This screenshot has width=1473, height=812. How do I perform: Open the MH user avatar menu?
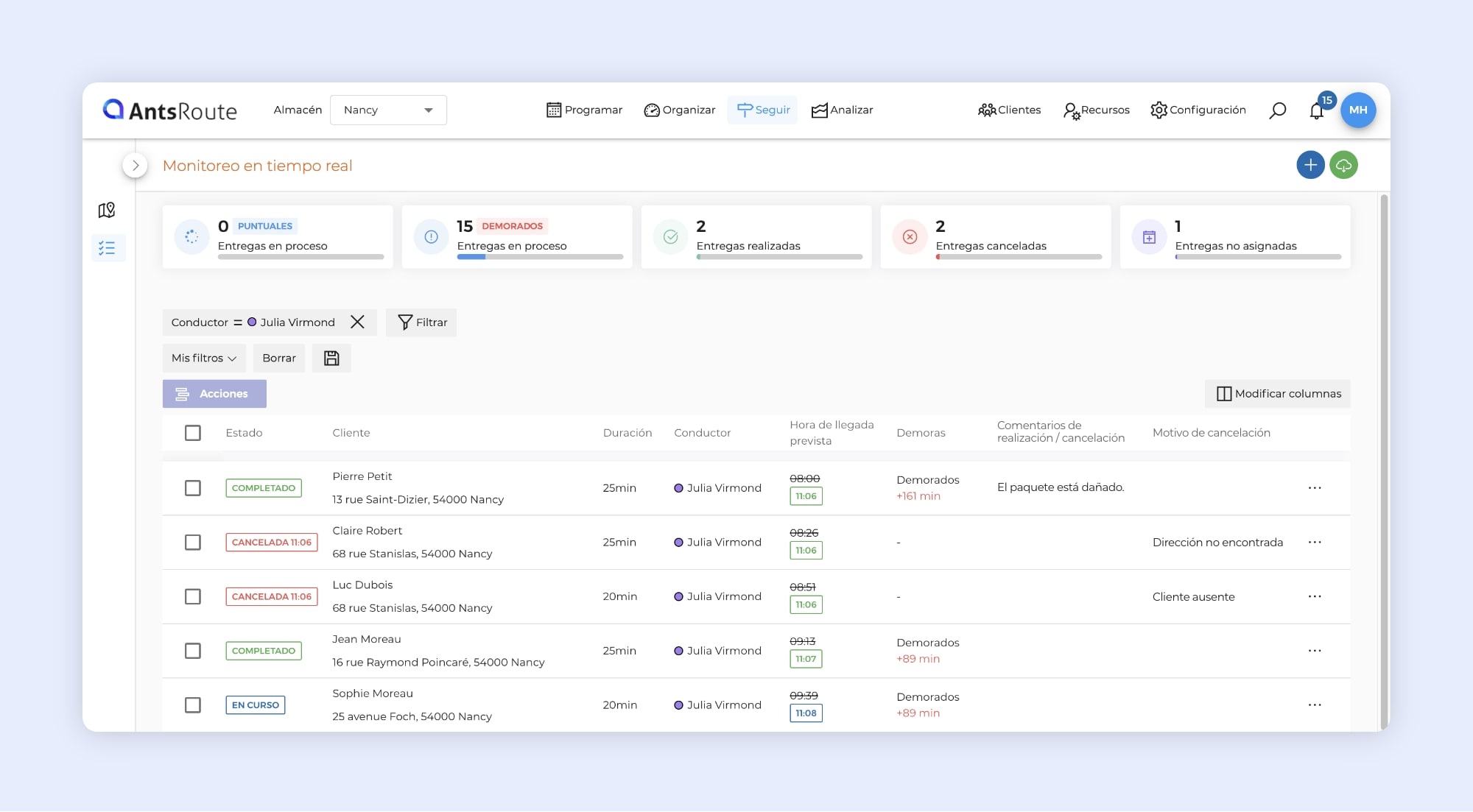pyautogui.click(x=1358, y=110)
